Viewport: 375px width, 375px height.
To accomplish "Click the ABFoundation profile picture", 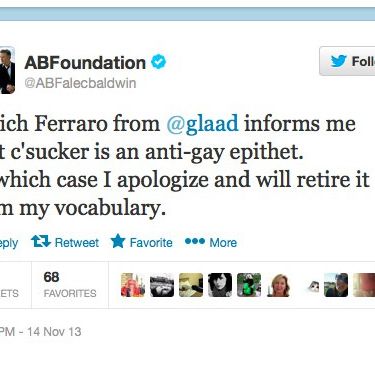I will pos(7,70).
